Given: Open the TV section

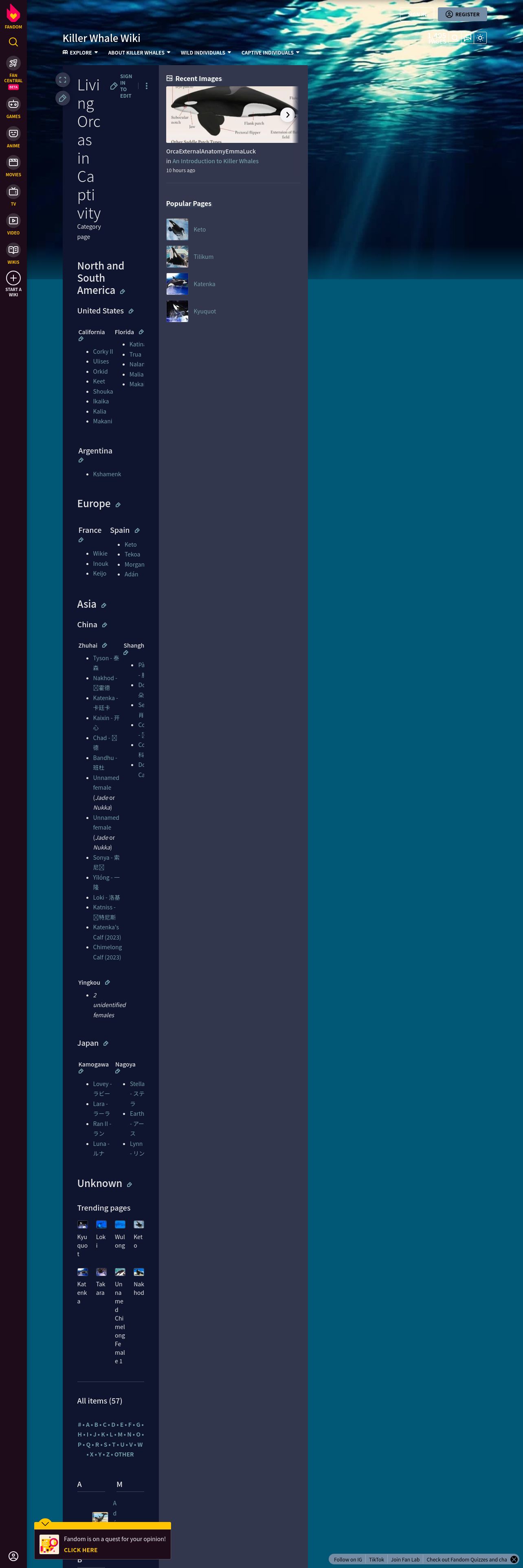Looking at the screenshot, I should click(x=13, y=195).
